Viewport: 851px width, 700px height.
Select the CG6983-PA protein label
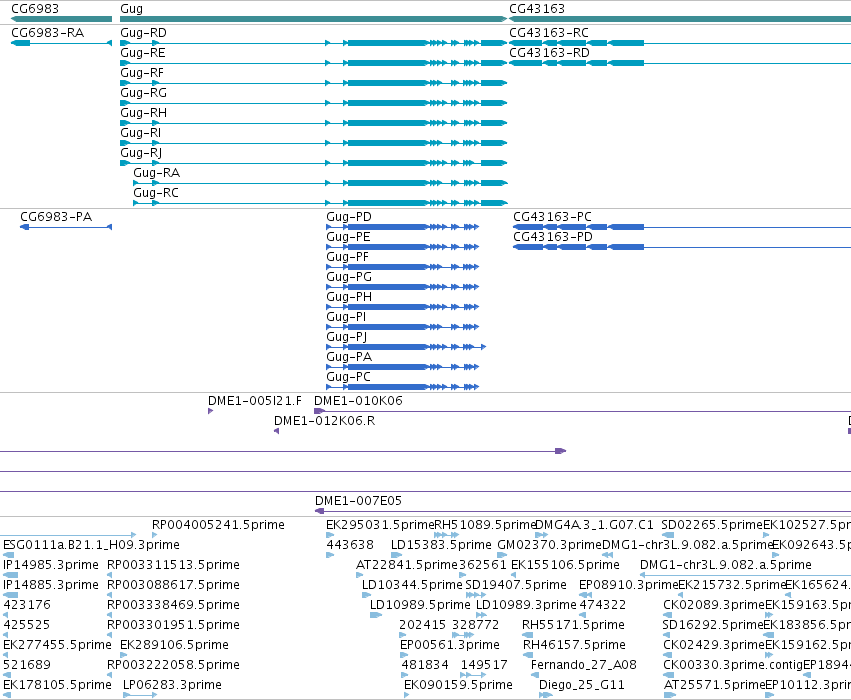(x=56, y=217)
